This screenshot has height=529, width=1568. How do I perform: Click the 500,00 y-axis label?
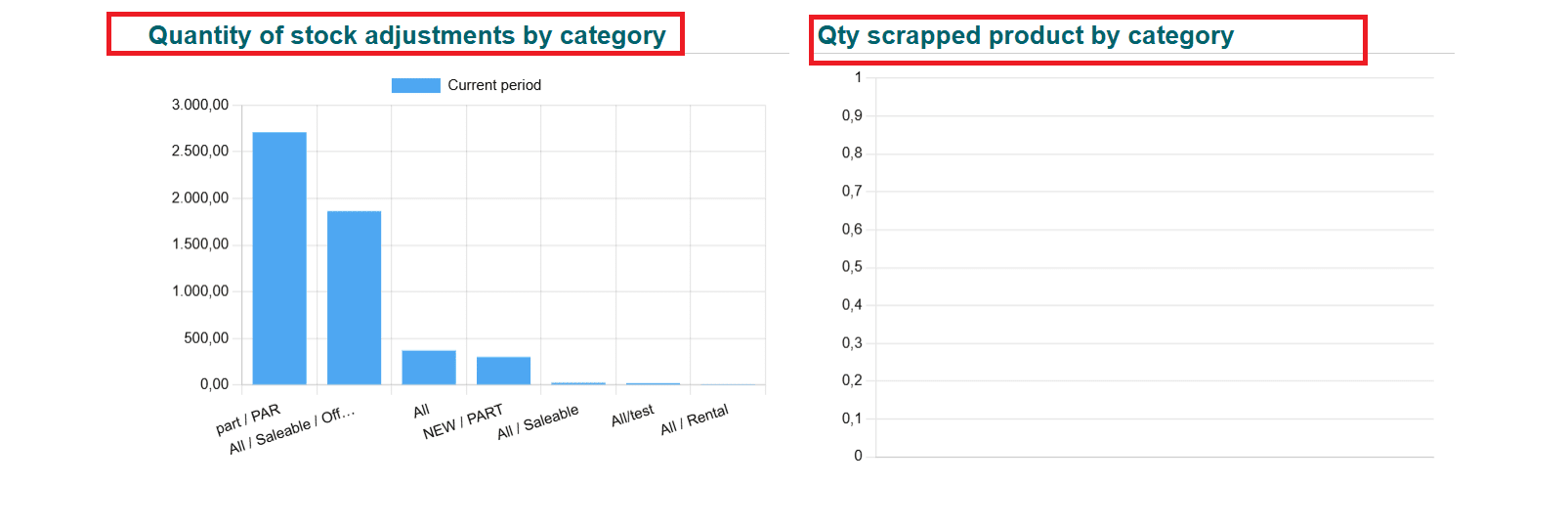tap(206, 338)
